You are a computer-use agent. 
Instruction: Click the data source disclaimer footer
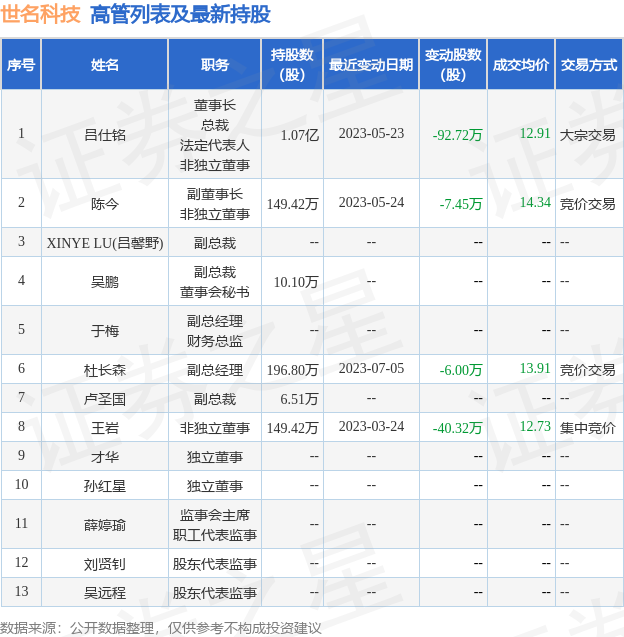pyautogui.click(x=160, y=628)
